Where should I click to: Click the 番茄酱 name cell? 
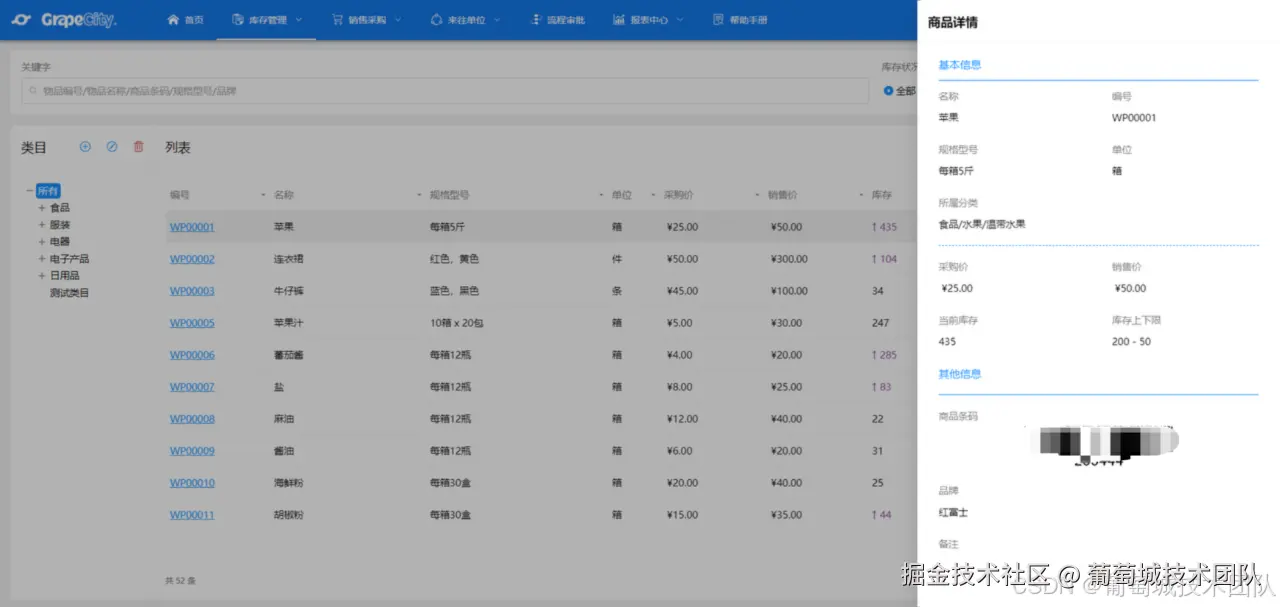[x=288, y=355]
